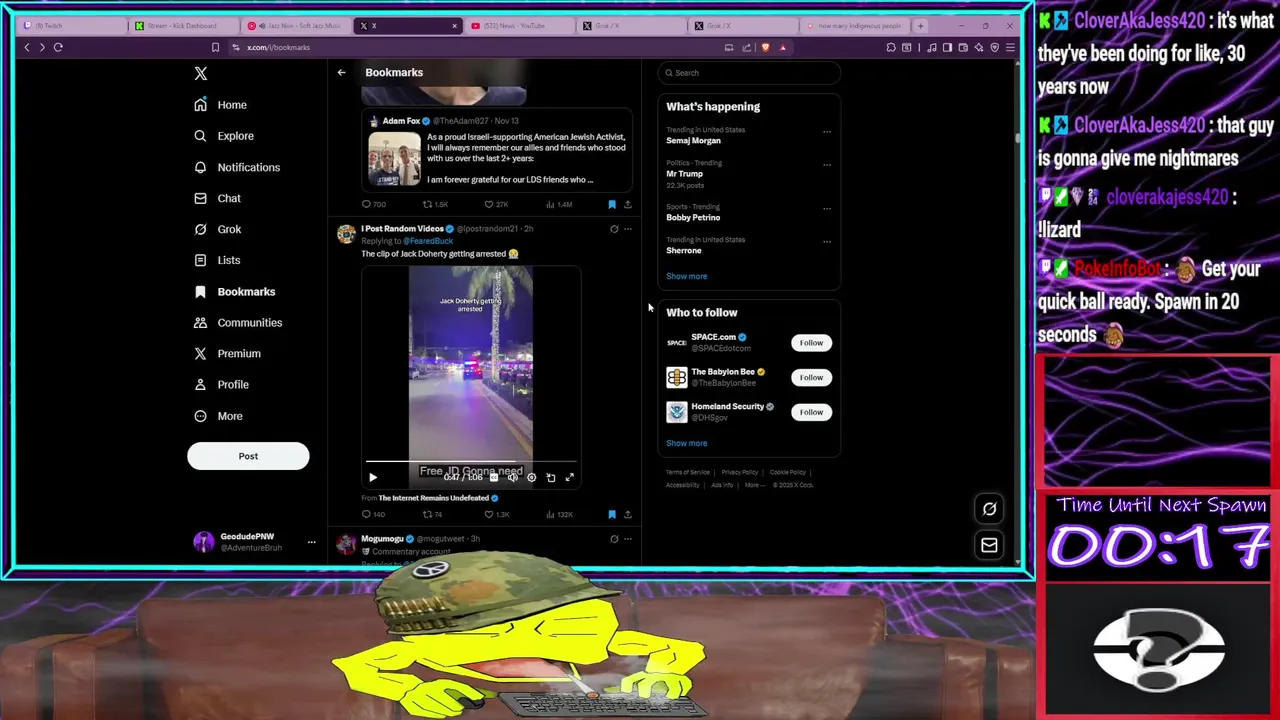Open options for Mr Trump trend
This screenshot has height=720, width=1280.
(826, 164)
